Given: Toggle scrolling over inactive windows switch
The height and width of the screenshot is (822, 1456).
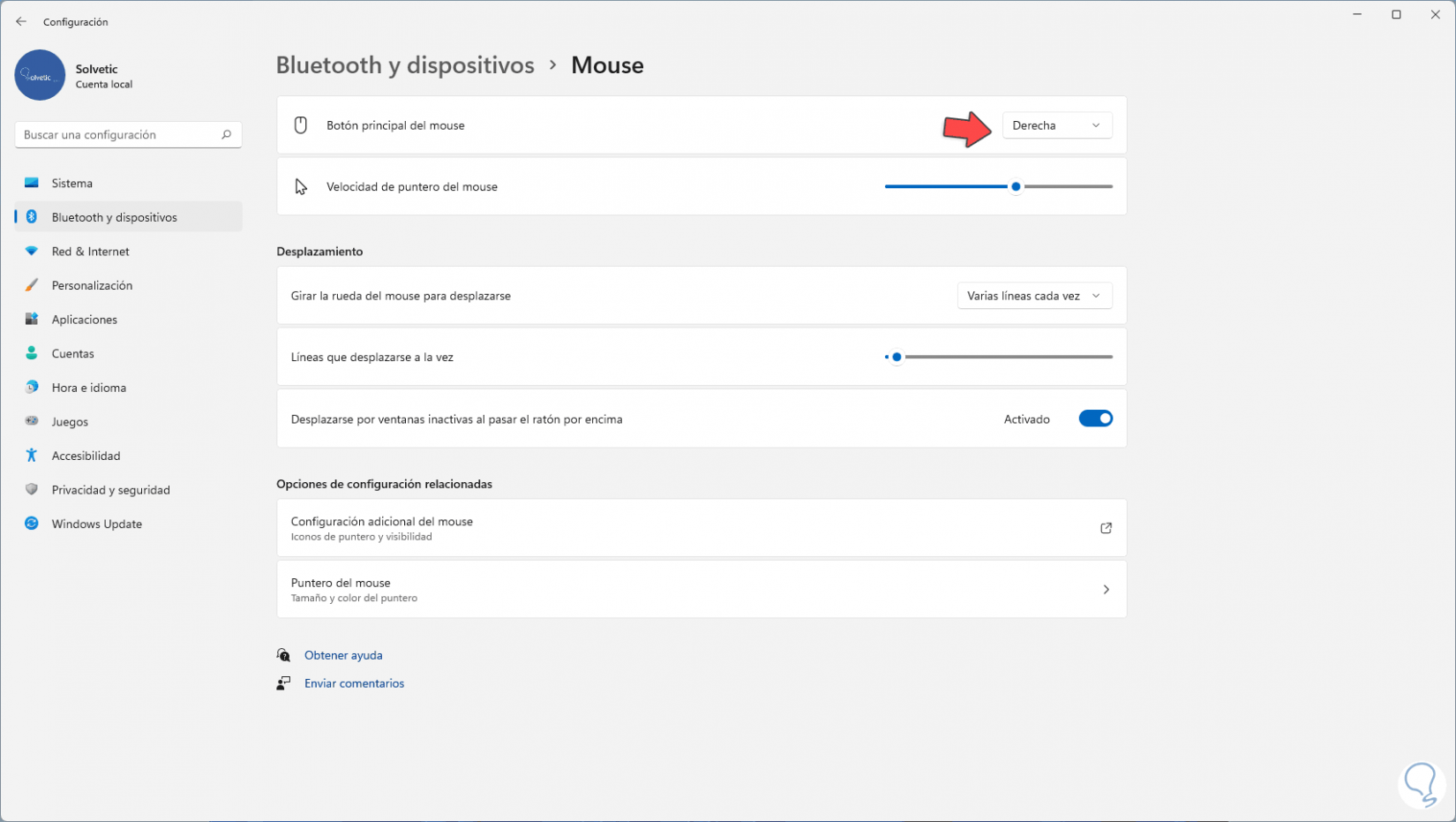Looking at the screenshot, I should click(x=1095, y=419).
